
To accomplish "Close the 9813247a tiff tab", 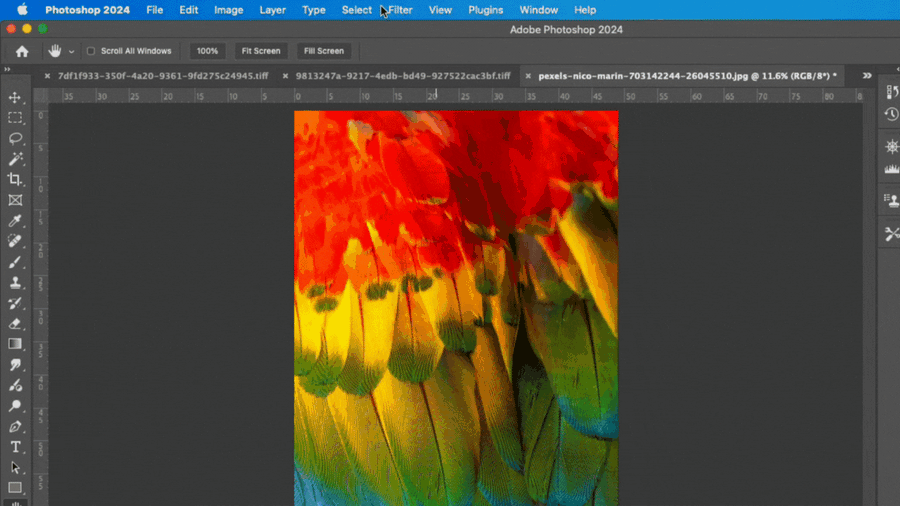I will click(285, 76).
